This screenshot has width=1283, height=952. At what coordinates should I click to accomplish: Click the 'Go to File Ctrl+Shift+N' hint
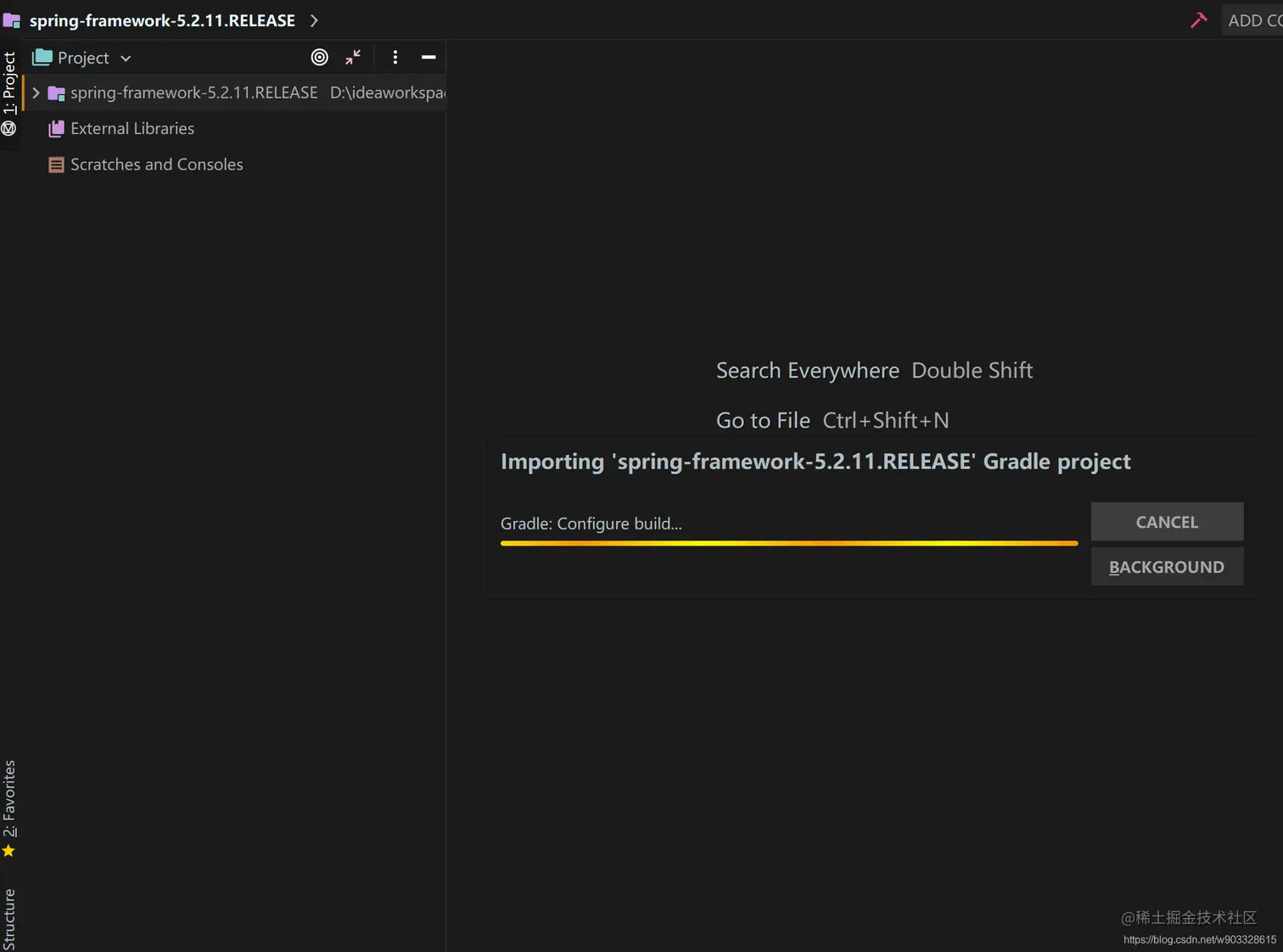click(832, 420)
